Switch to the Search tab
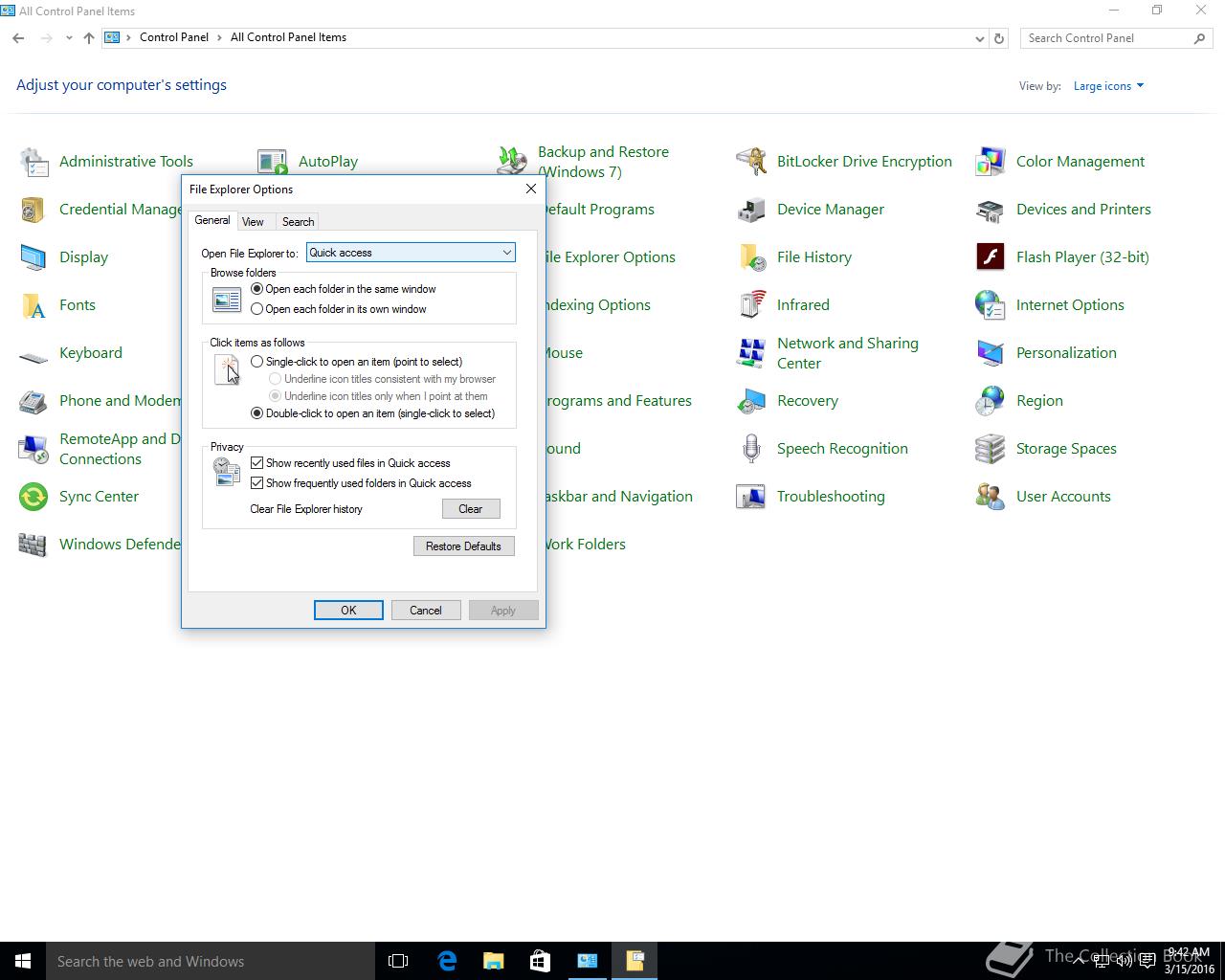The image size is (1225, 980). point(298,222)
